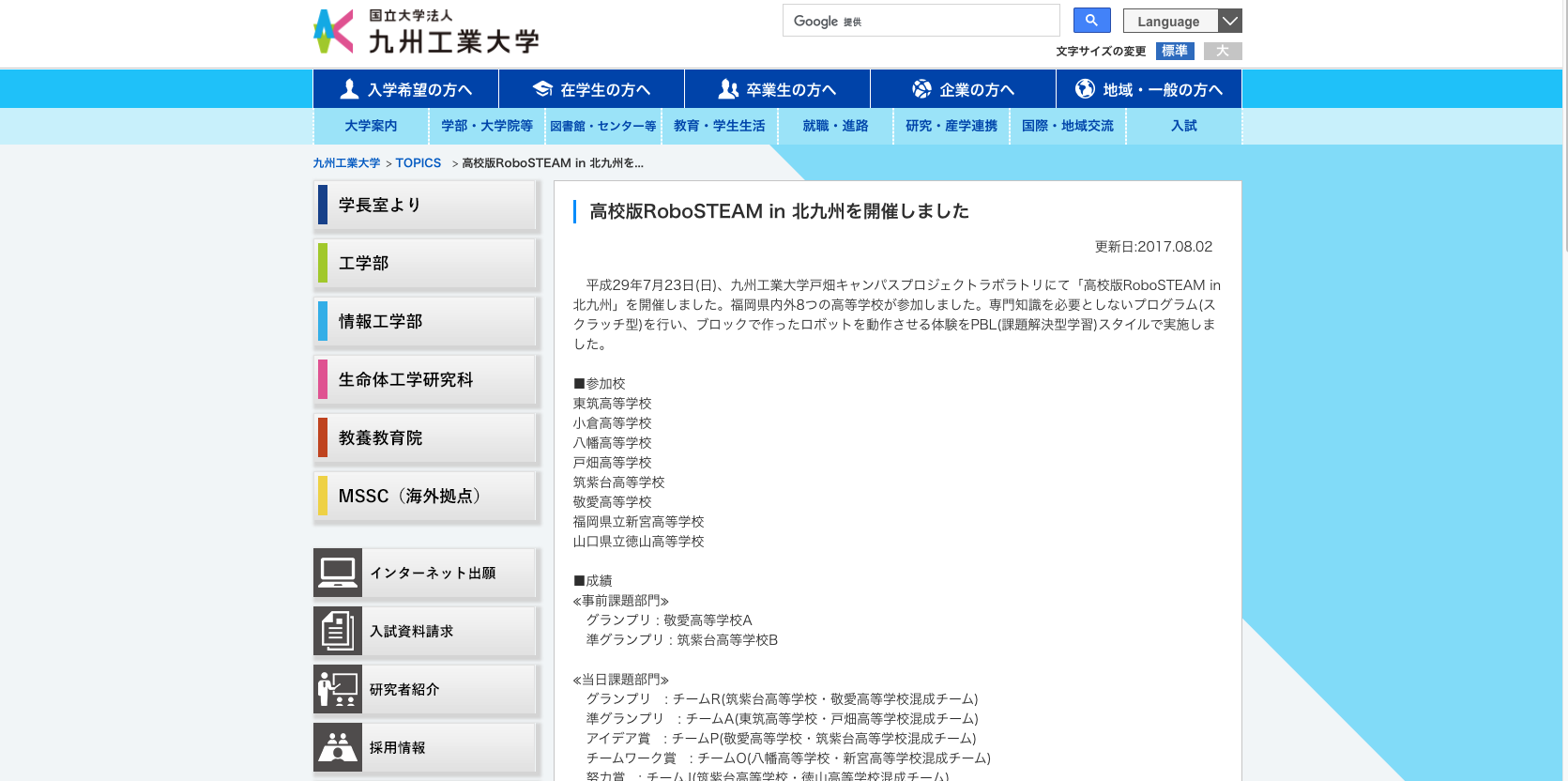This screenshot has height=781, width=1568.
Task: Click the graduation cap icon for current students
Action: [x=542, y=89]
